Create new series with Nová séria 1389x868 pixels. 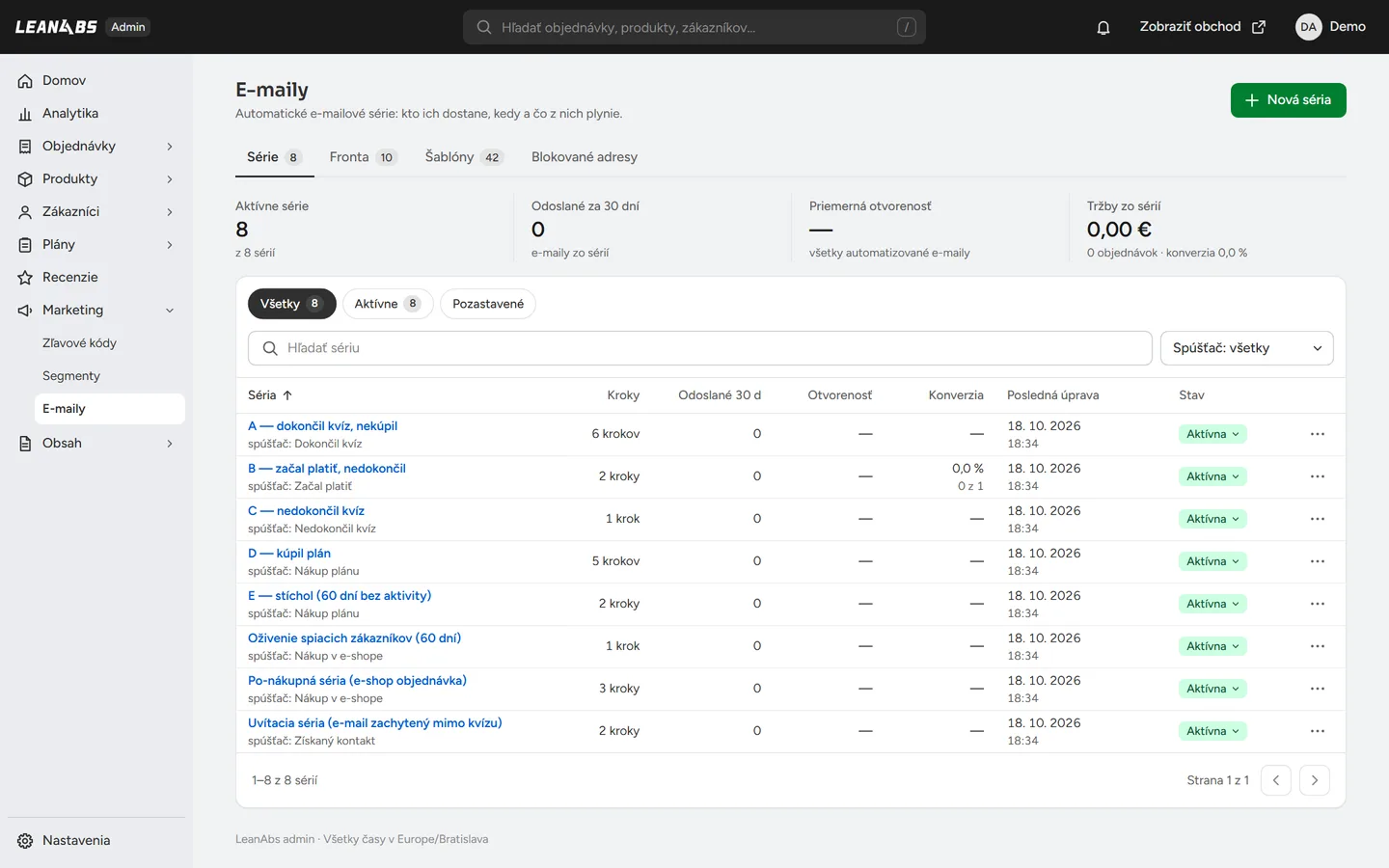tap(1289, 100)
